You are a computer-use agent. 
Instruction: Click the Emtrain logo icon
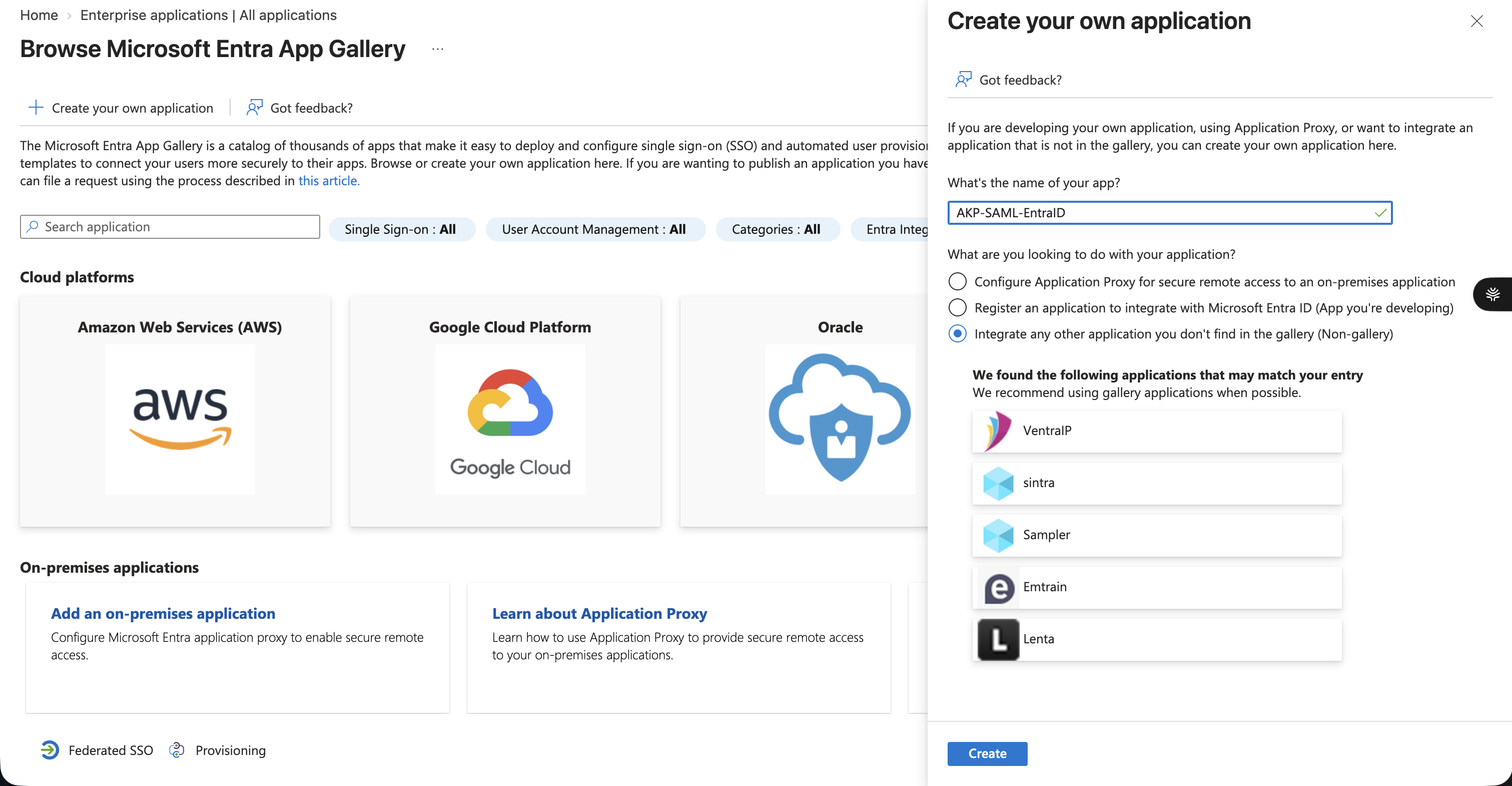(999, 587)
